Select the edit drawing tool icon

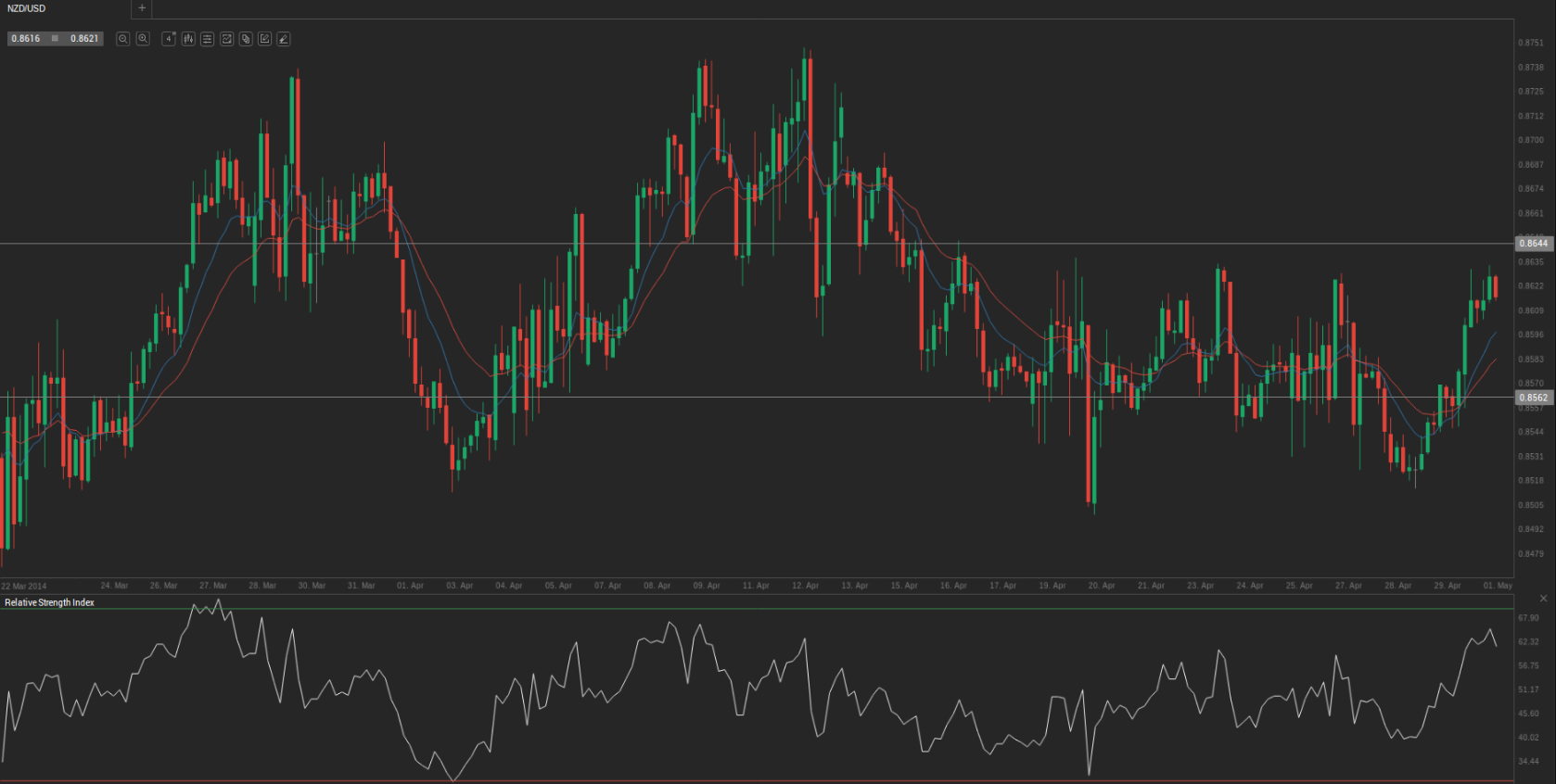265,39
